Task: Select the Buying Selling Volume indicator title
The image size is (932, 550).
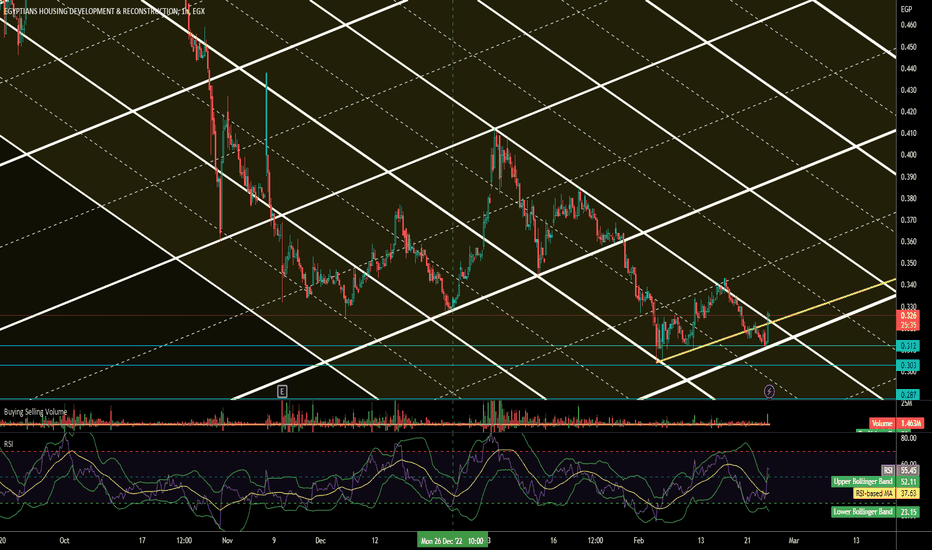Action: [35, 411]
